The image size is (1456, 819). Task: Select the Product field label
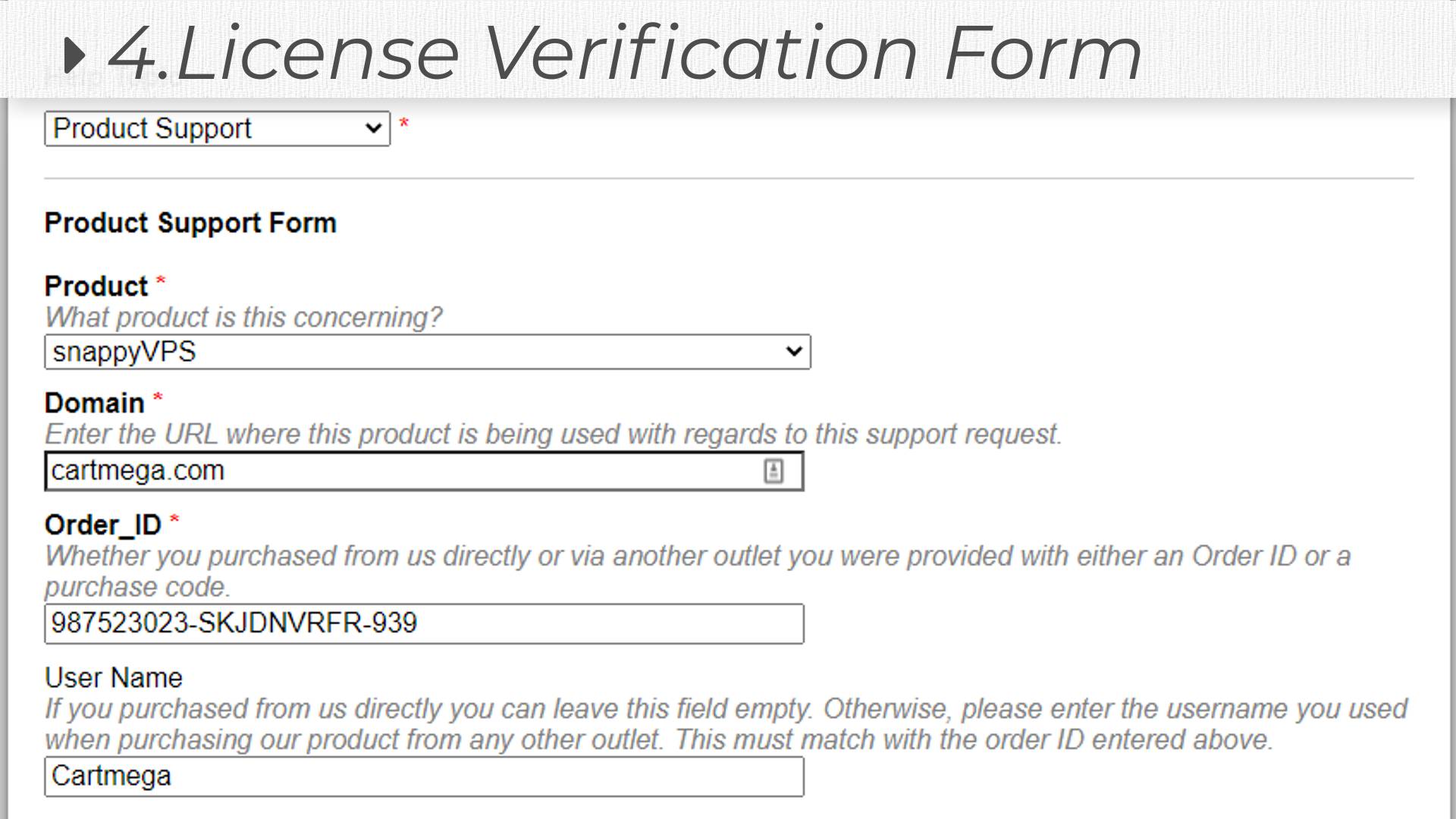coord(96,286)
